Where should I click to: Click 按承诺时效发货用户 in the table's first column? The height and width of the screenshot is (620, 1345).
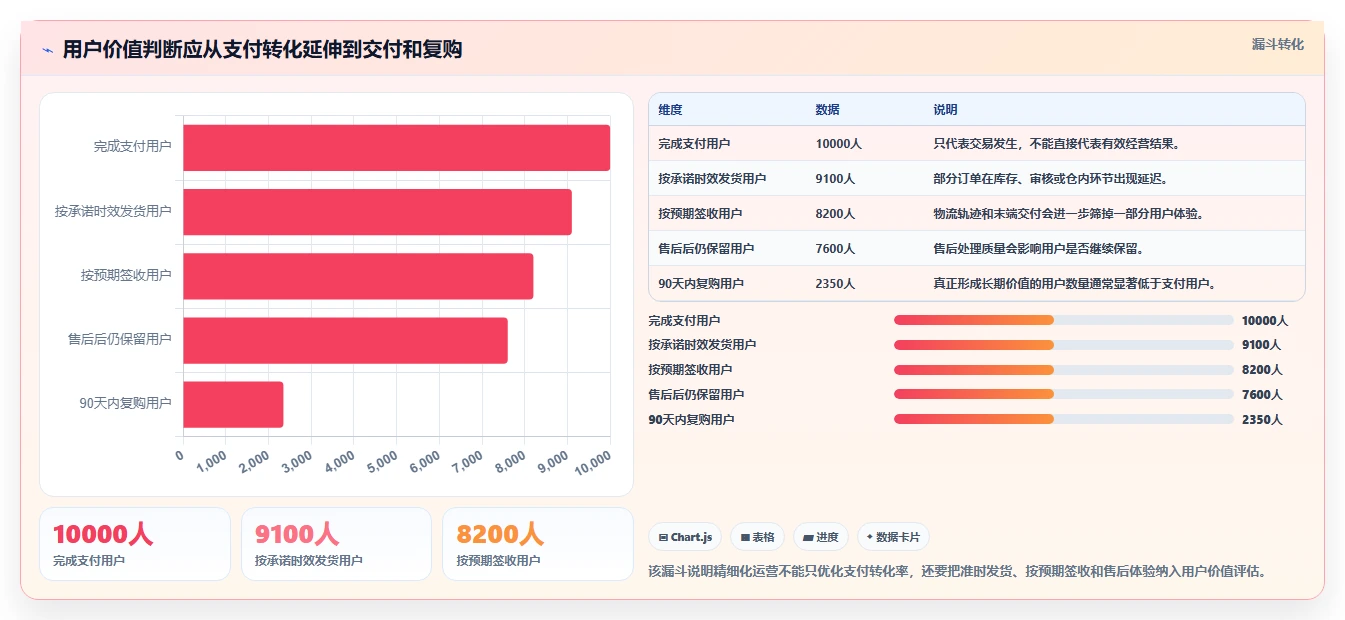pos(712,179)
